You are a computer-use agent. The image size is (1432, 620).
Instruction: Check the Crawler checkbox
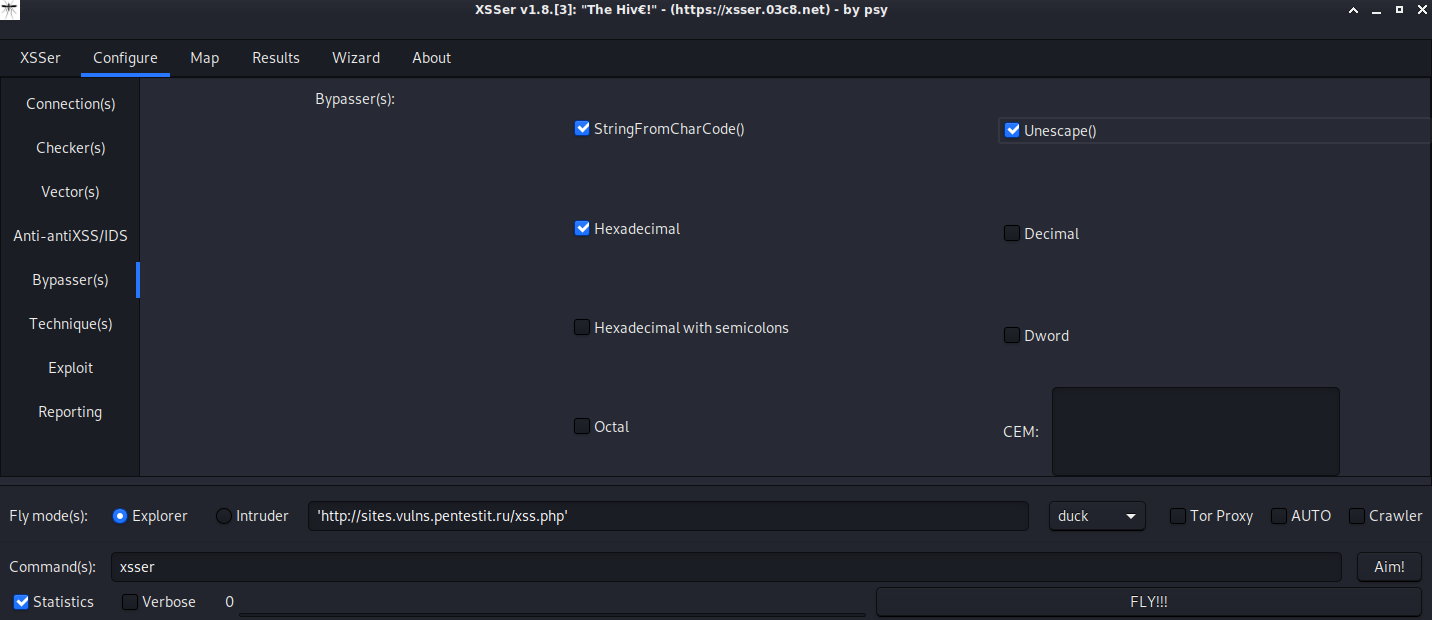[x=1357, y=516]
